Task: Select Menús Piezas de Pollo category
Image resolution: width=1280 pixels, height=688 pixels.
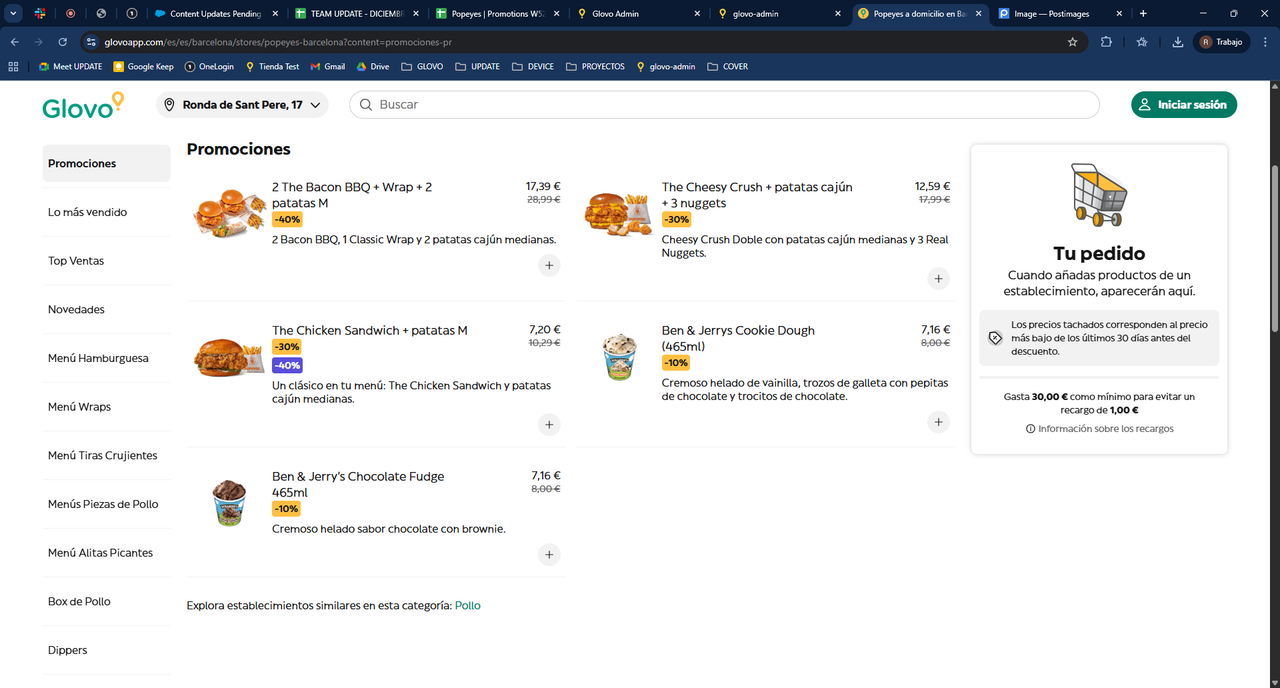Action: pos(106,504)
